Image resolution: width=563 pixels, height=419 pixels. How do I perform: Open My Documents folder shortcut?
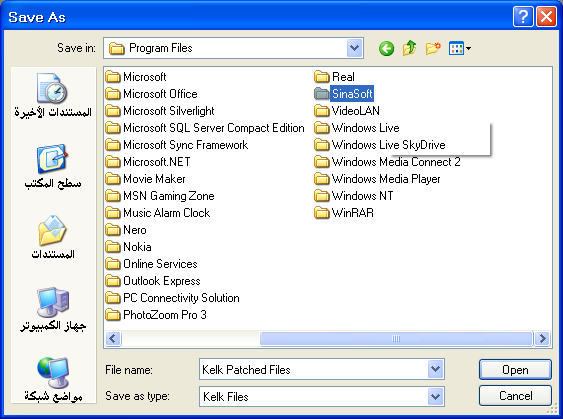click(x=53, y=237)
